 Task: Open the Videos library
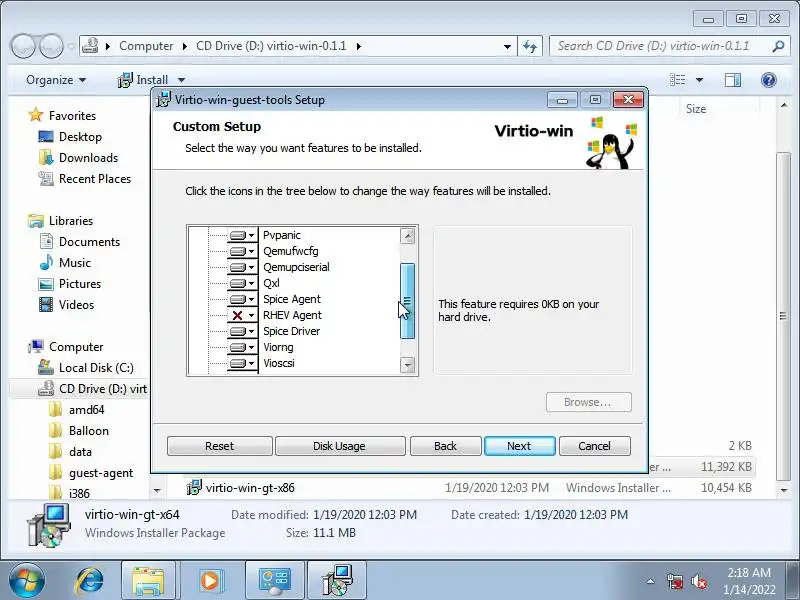[x=76, y=305]
